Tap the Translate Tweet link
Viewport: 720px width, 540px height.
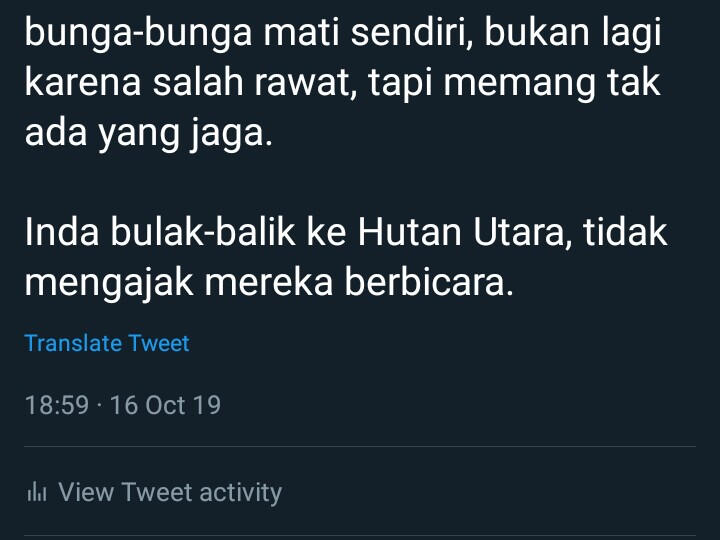click(107, 343)
